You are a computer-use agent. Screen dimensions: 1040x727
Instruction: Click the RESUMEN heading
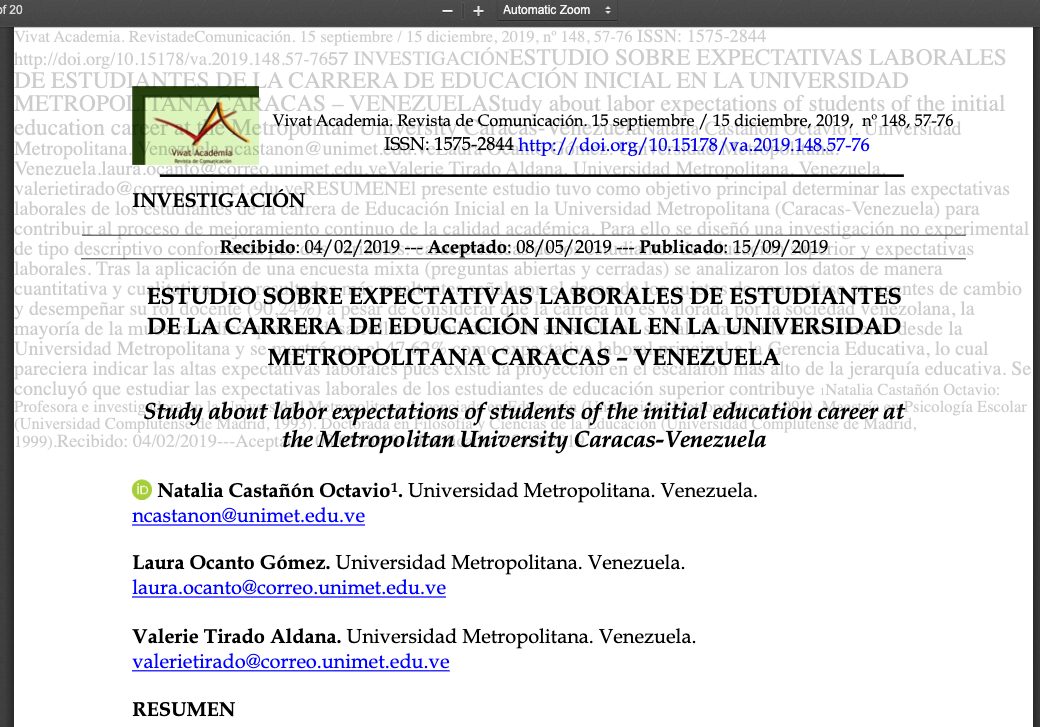(x=184, y=709)
